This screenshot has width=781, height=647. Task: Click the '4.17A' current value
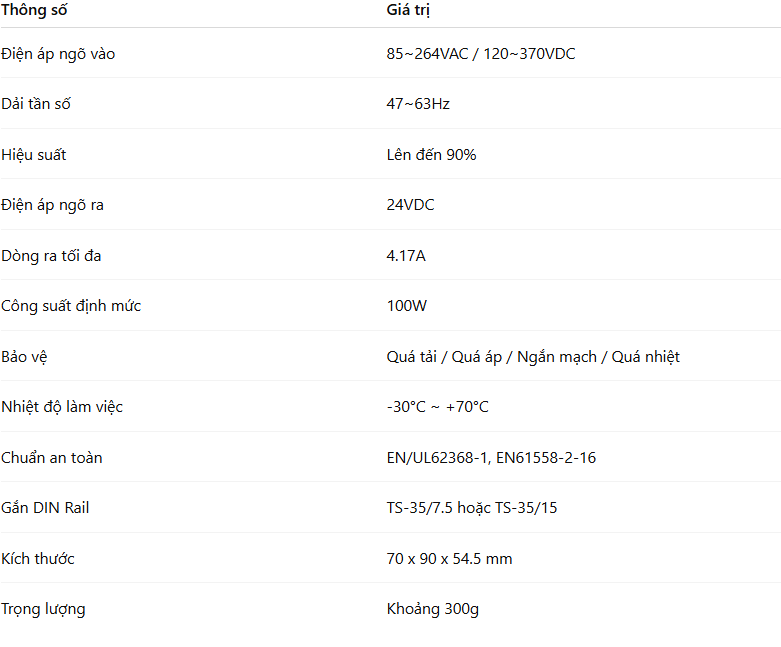click(x=406, y=256)
